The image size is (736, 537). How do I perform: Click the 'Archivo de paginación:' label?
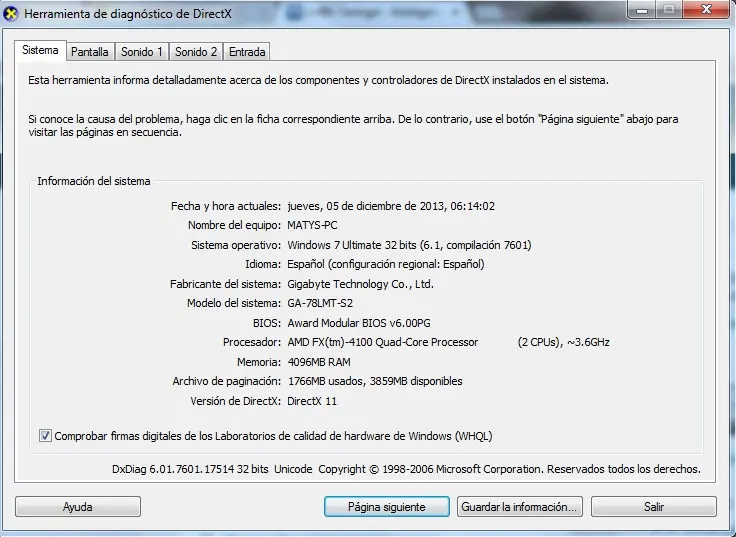coord(227,381)
